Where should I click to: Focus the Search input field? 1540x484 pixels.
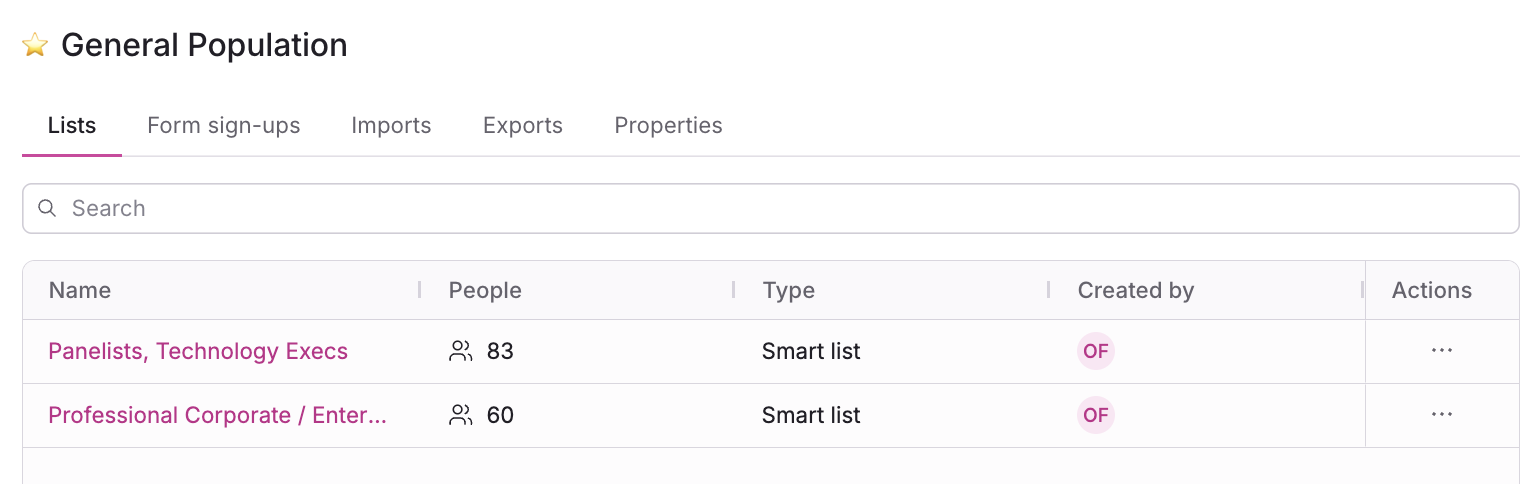780,208
